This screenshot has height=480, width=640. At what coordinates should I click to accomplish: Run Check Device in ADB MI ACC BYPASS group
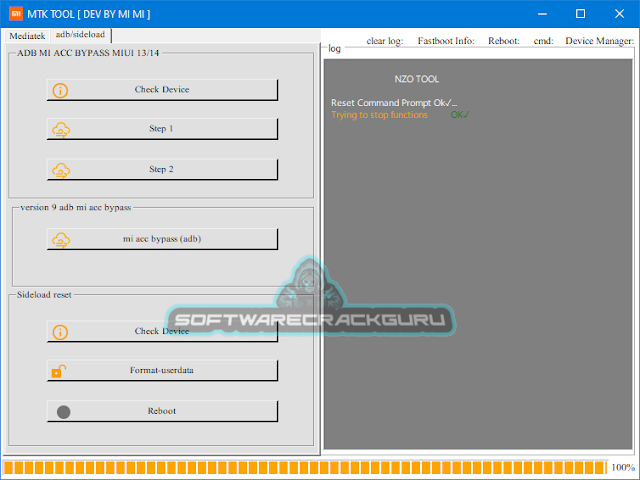coord(162,90)
